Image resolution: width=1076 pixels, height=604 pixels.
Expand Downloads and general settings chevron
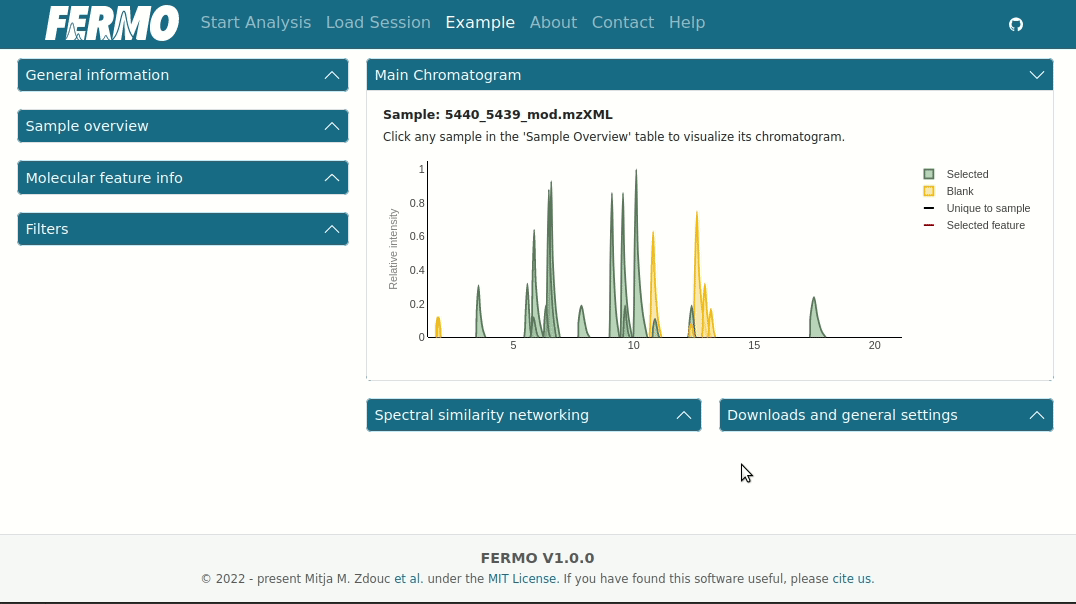pos(1036,415)
